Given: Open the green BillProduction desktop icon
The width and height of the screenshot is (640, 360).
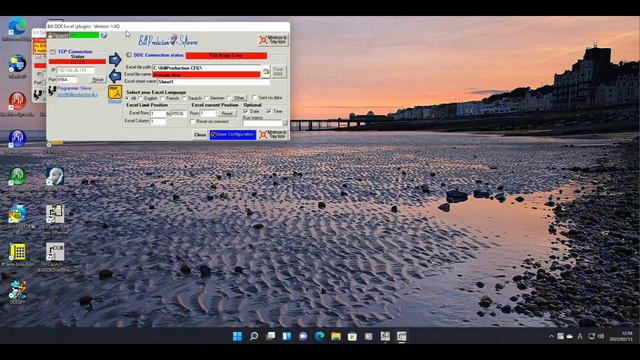Looking at the screenshot, I should [17, 176].
